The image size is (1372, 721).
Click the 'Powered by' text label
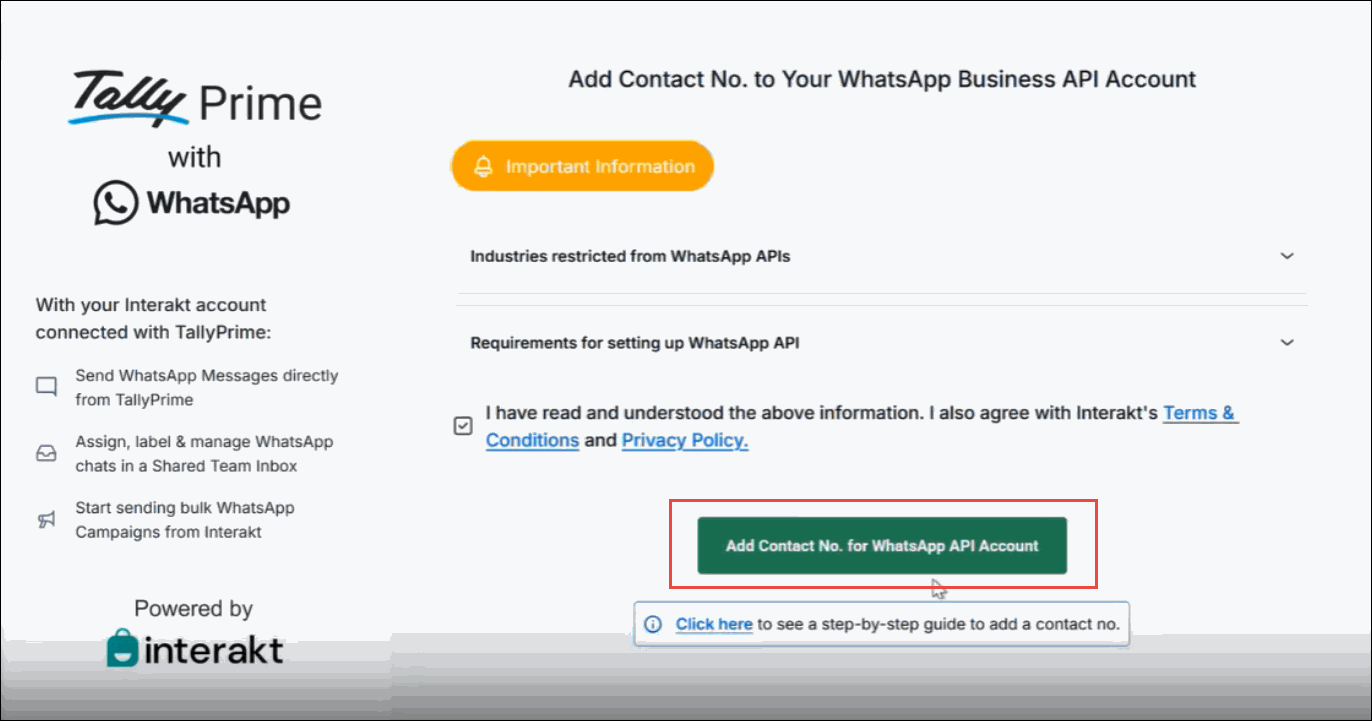[193, 608]
